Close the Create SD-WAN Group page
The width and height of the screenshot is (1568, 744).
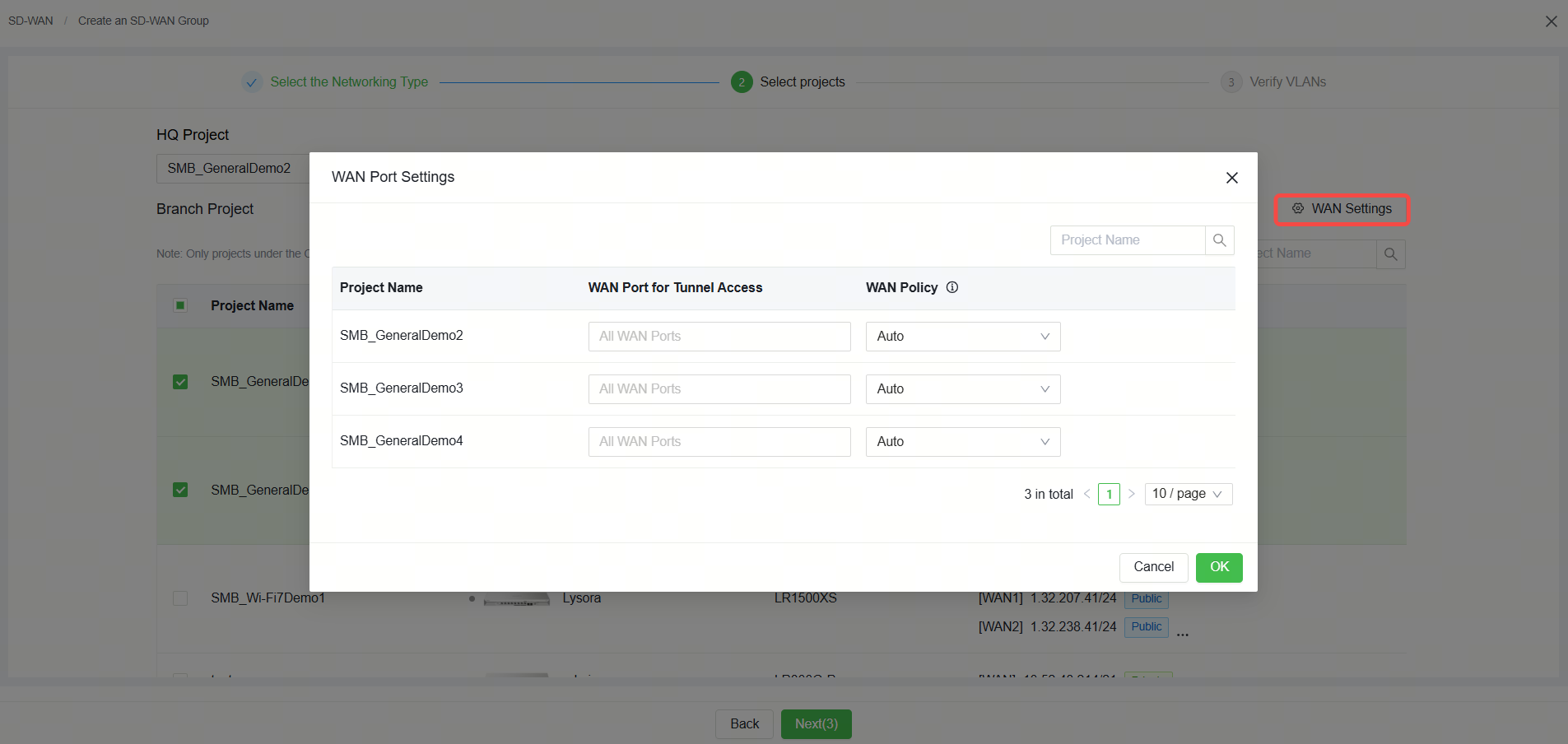pos(1552,21)
